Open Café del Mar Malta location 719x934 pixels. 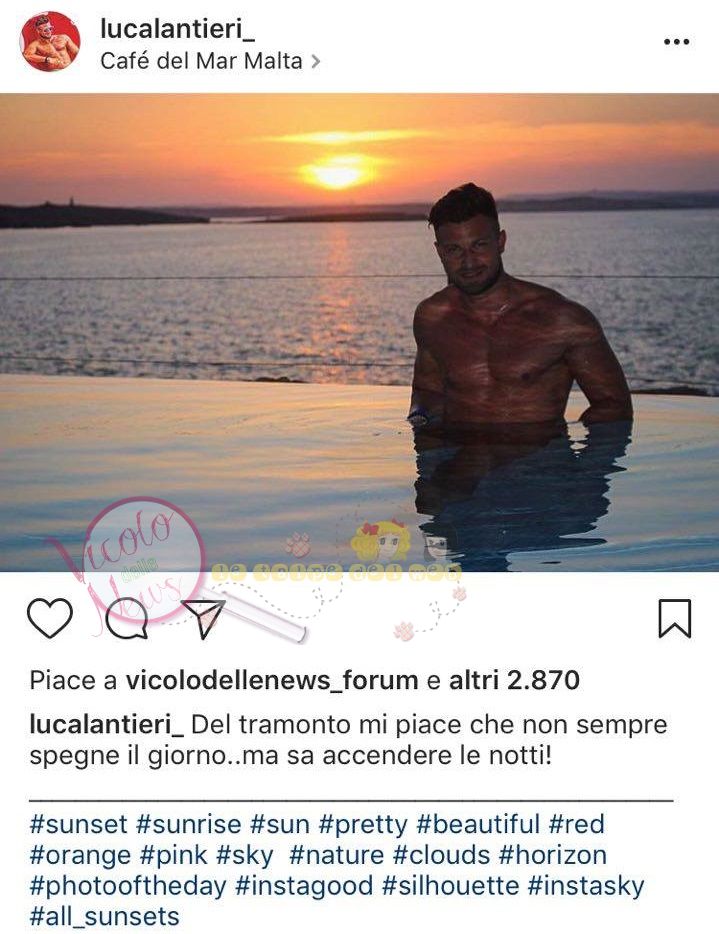click(x=201, y=61)
